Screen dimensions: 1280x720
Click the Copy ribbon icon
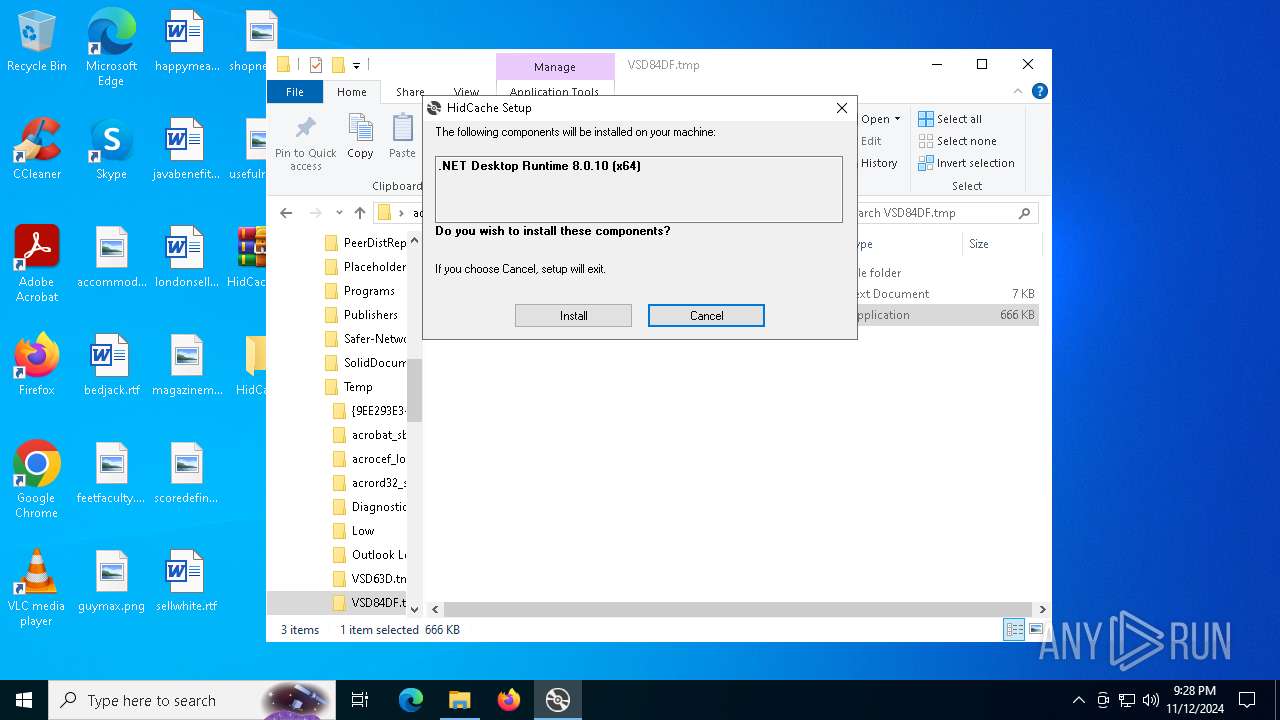pos(360,136)
